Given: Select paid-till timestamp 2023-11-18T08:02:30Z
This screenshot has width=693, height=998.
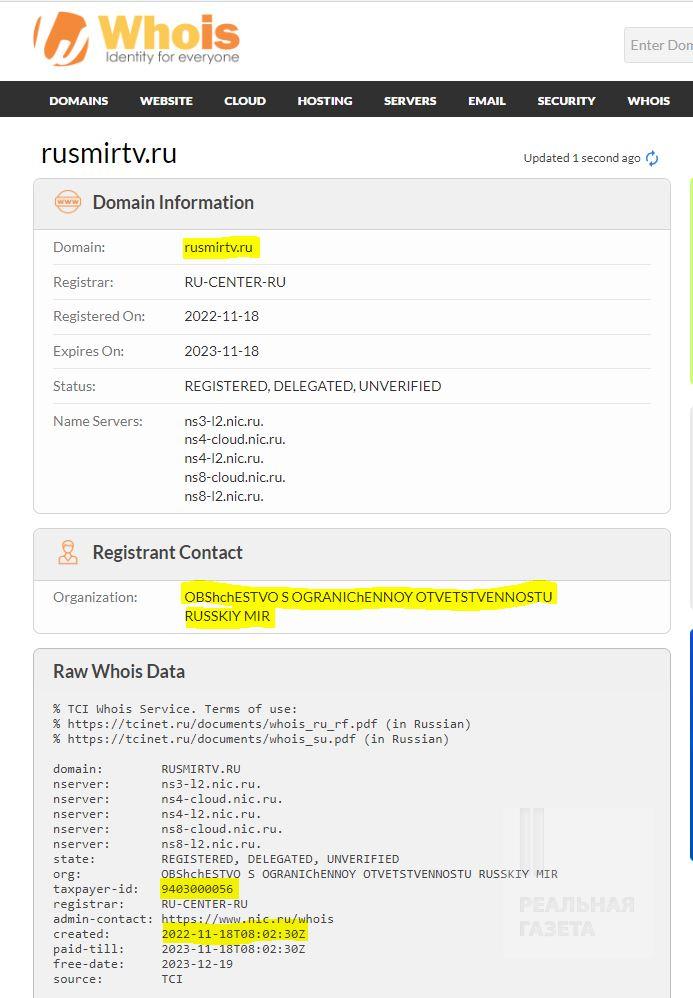Looking at the screenshot, I should click(x=234, y=949).
